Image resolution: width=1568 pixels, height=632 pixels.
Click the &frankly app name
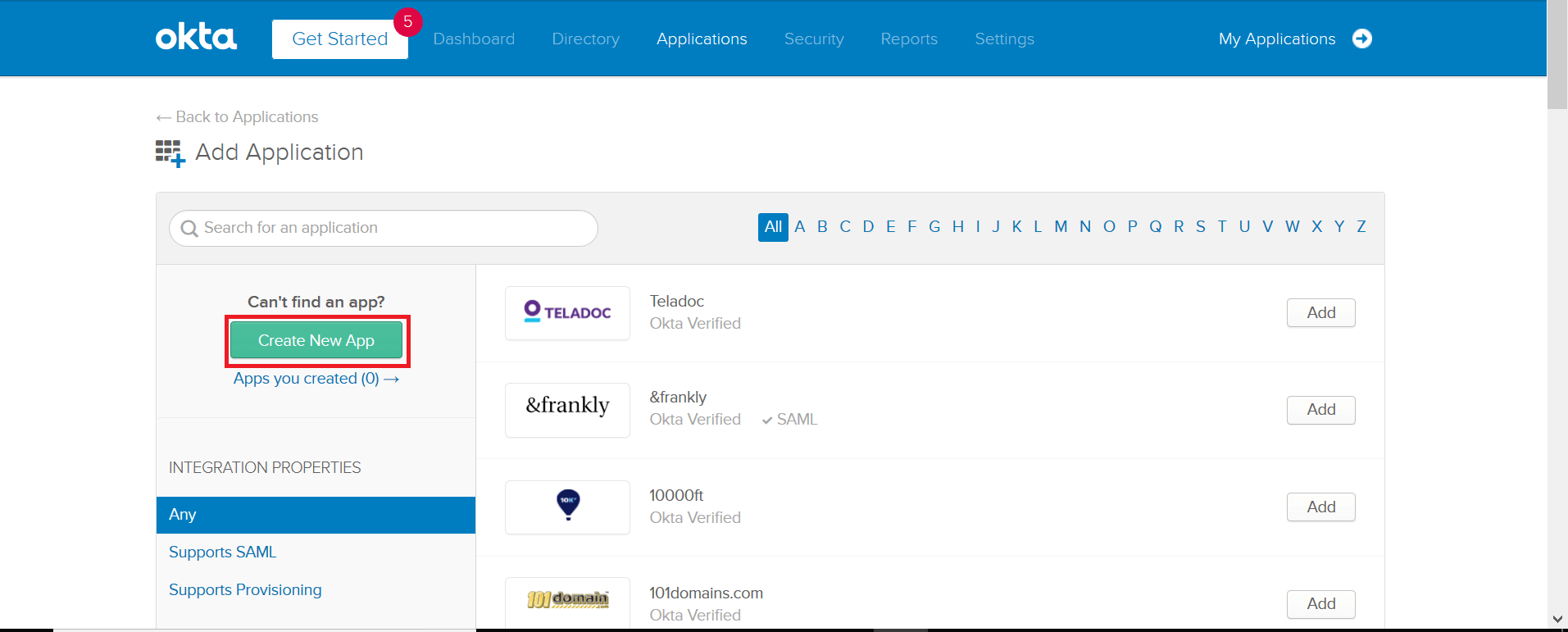678,398
